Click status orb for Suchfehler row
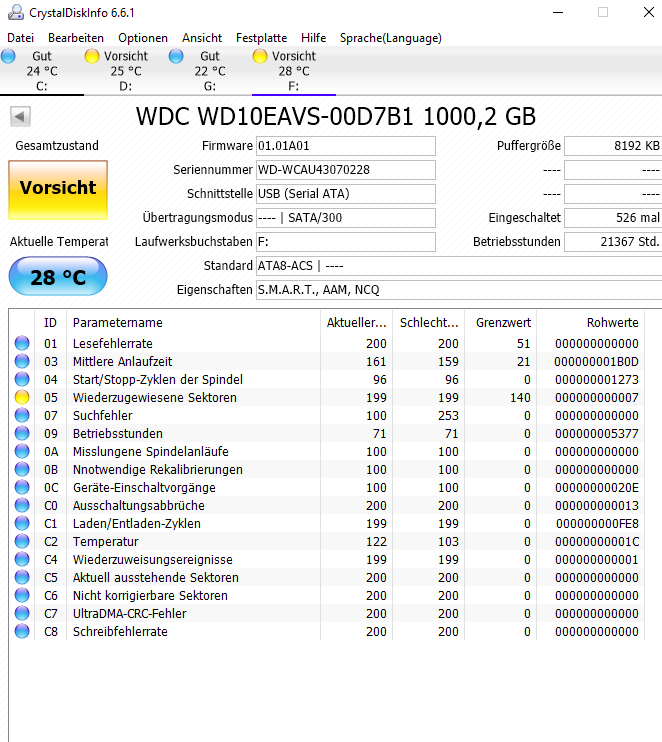 point(22,415)
